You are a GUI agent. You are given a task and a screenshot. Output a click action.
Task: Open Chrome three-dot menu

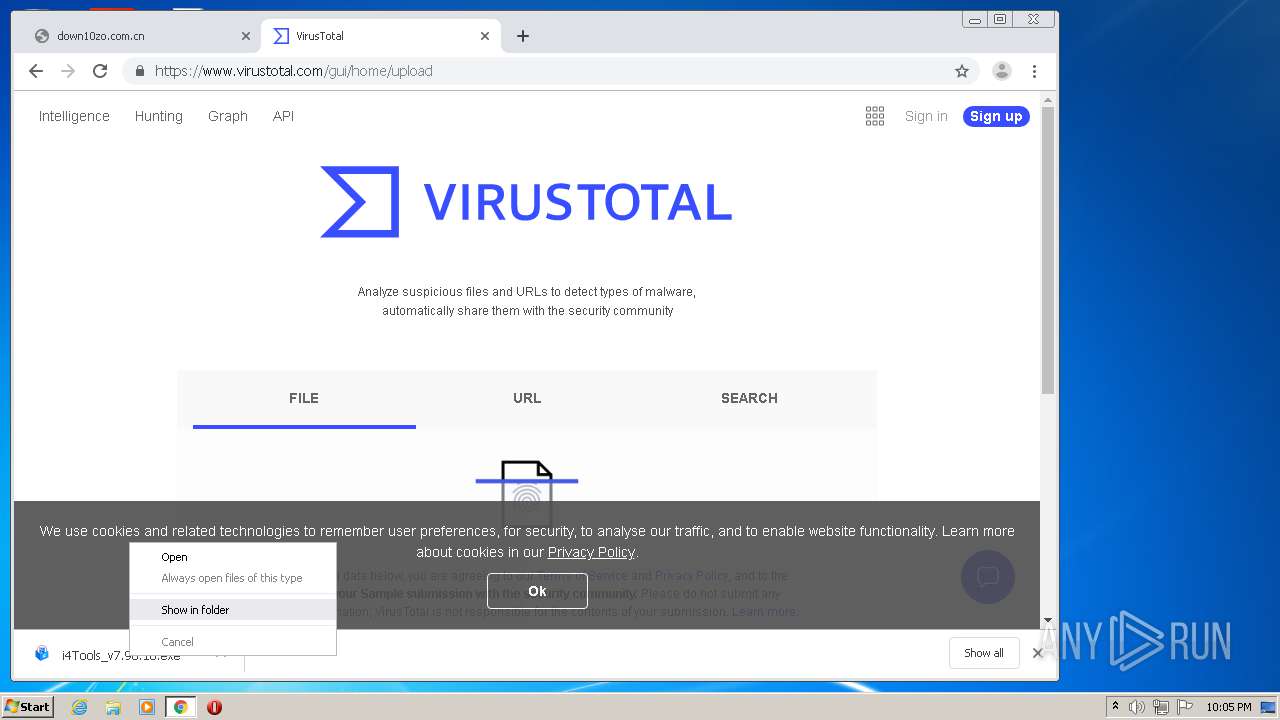coord(1034,71)
